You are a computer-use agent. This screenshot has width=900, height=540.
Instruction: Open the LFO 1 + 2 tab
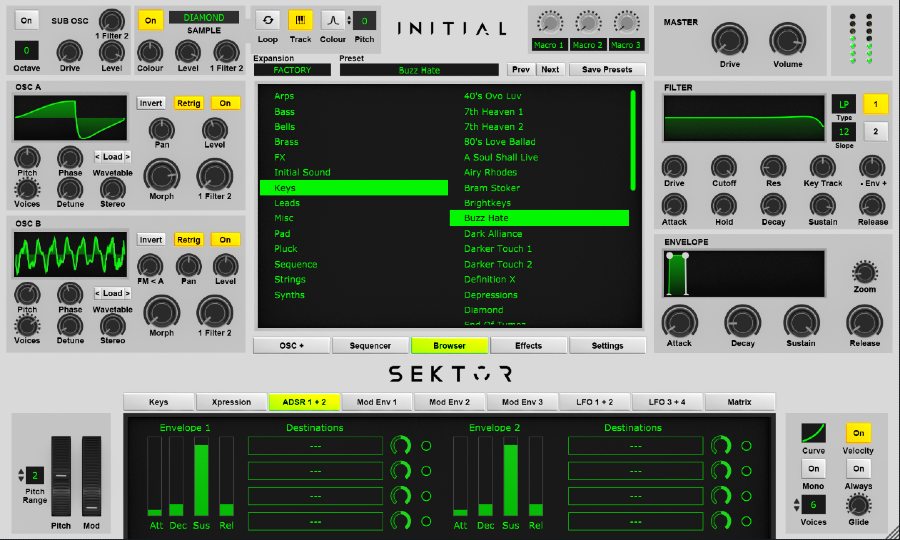click(594, 402)
